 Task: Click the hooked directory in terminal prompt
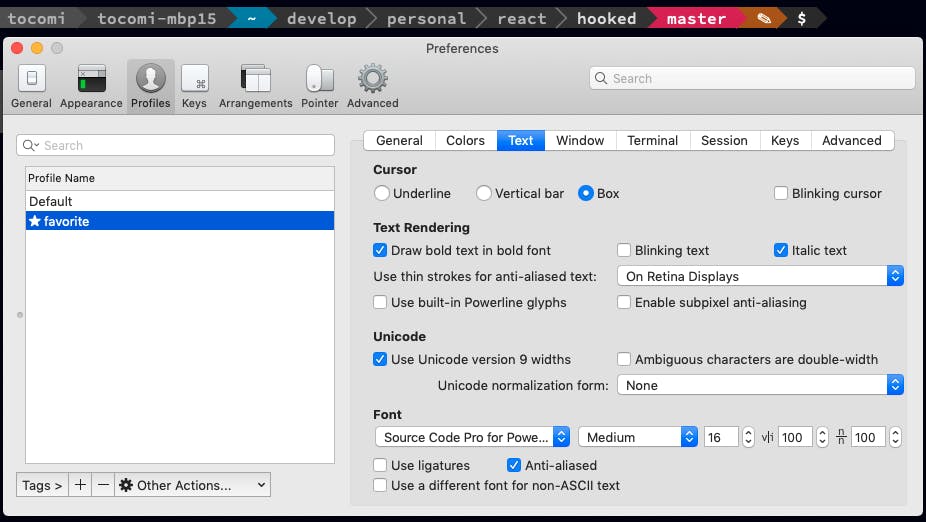coord(607,18)
